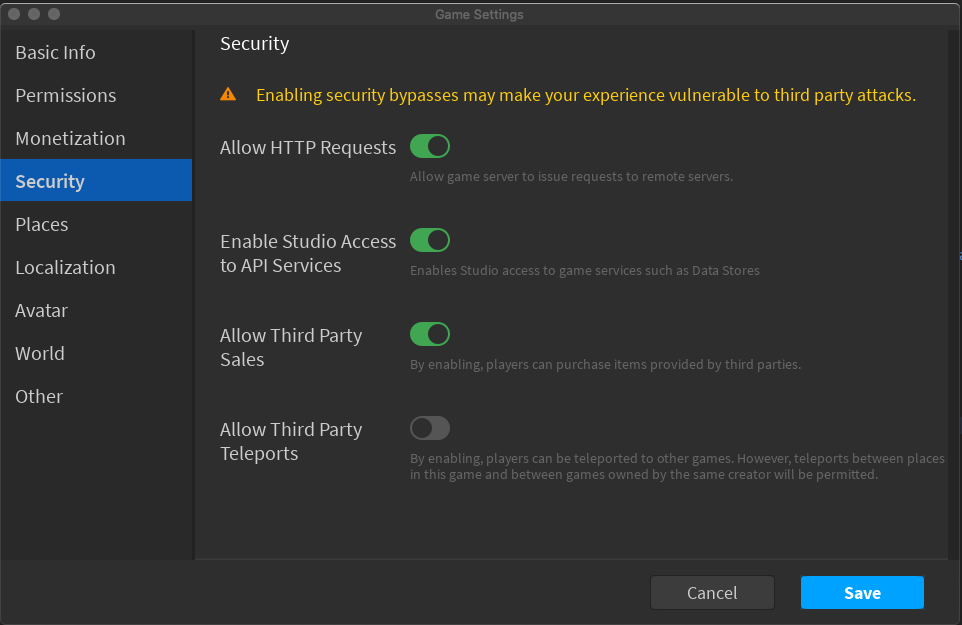Click the Game Settings title bar

(x=480, y=14)
